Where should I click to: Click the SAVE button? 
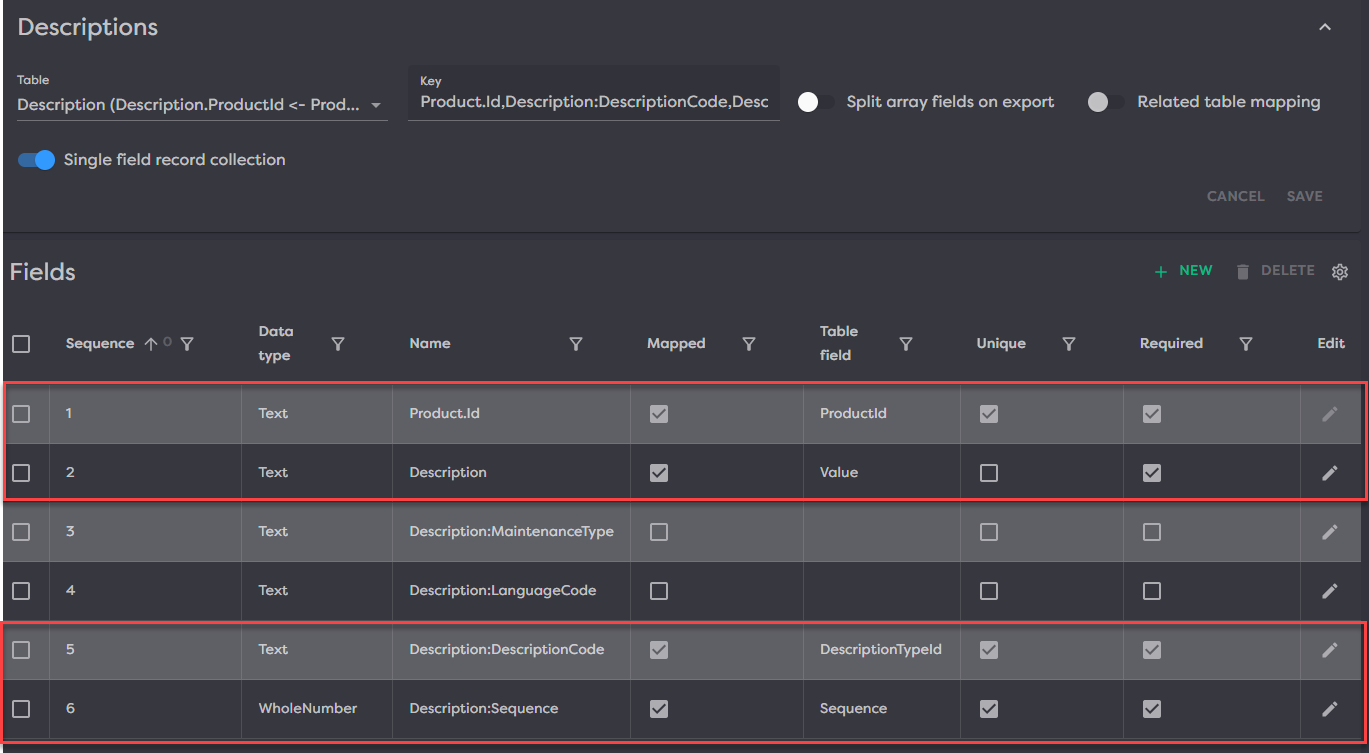pyautogui.click(x=1304, y=196)
